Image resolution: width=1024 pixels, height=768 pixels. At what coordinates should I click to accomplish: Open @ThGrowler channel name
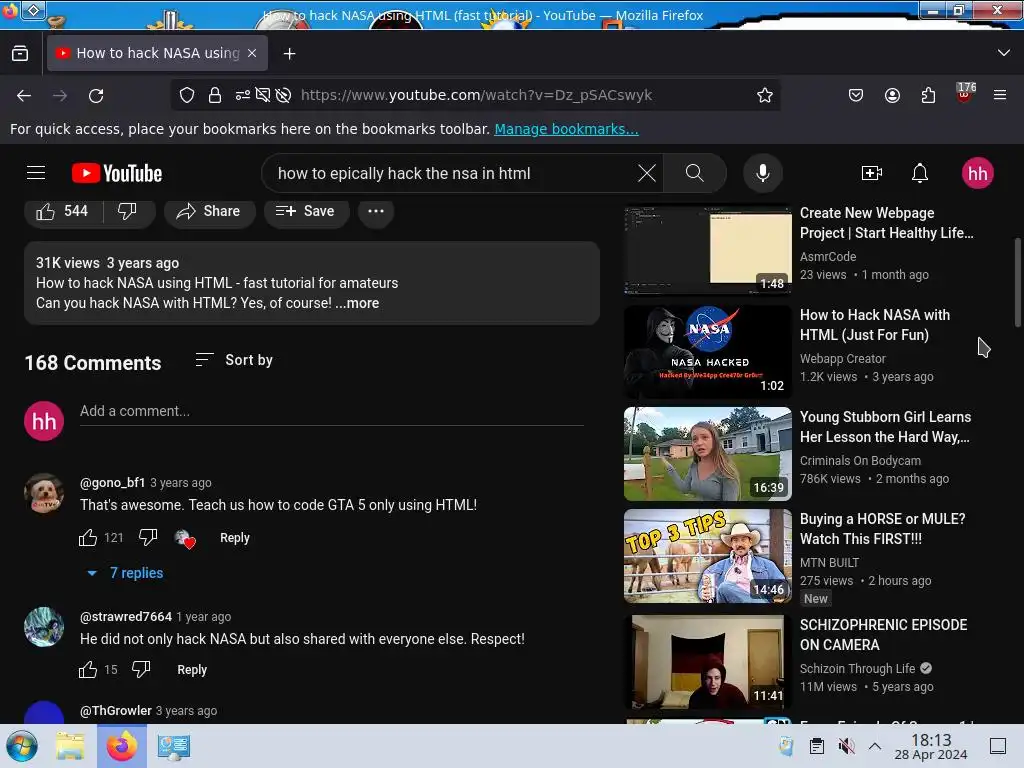116,711
